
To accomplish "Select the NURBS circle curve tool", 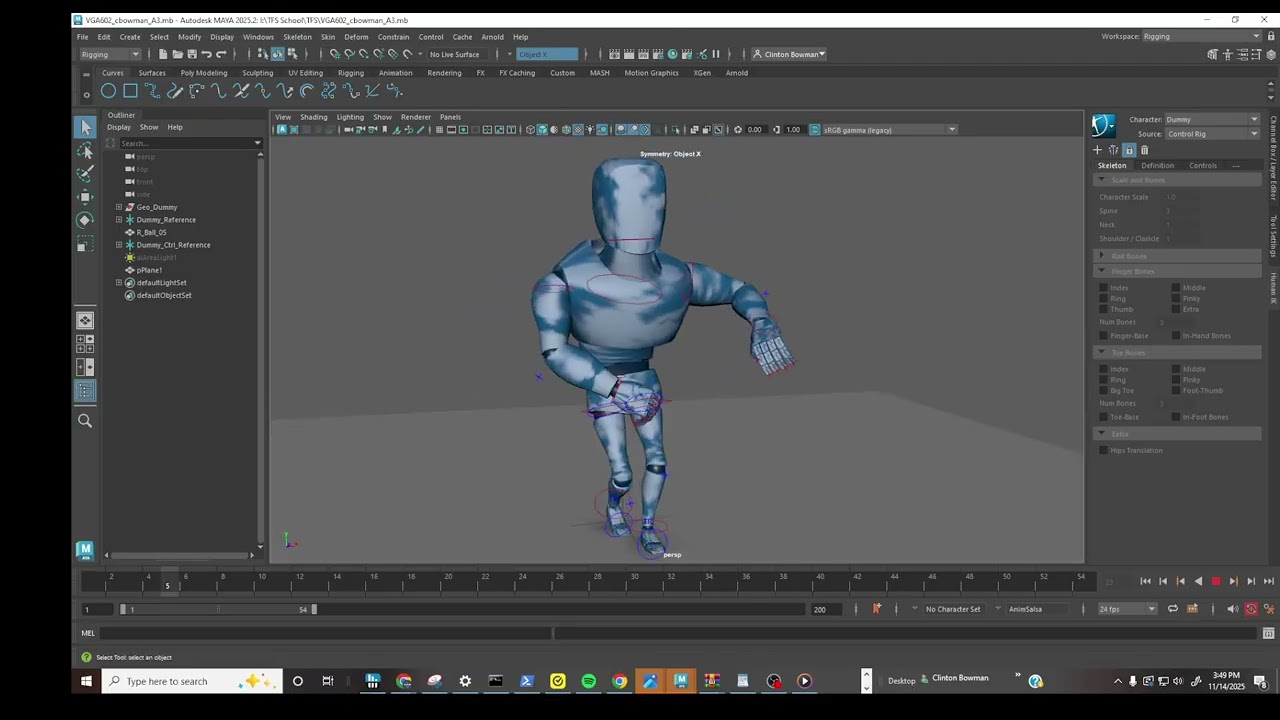I will point(108,91).
